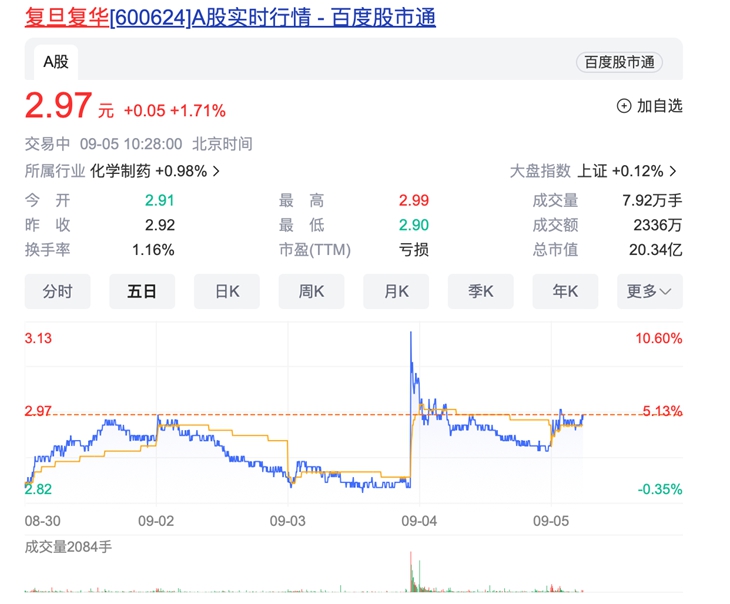This screenshot has width=730, height=604.
Task: Click the 09-03 date axis label
Action: click(x=288, y=521)
